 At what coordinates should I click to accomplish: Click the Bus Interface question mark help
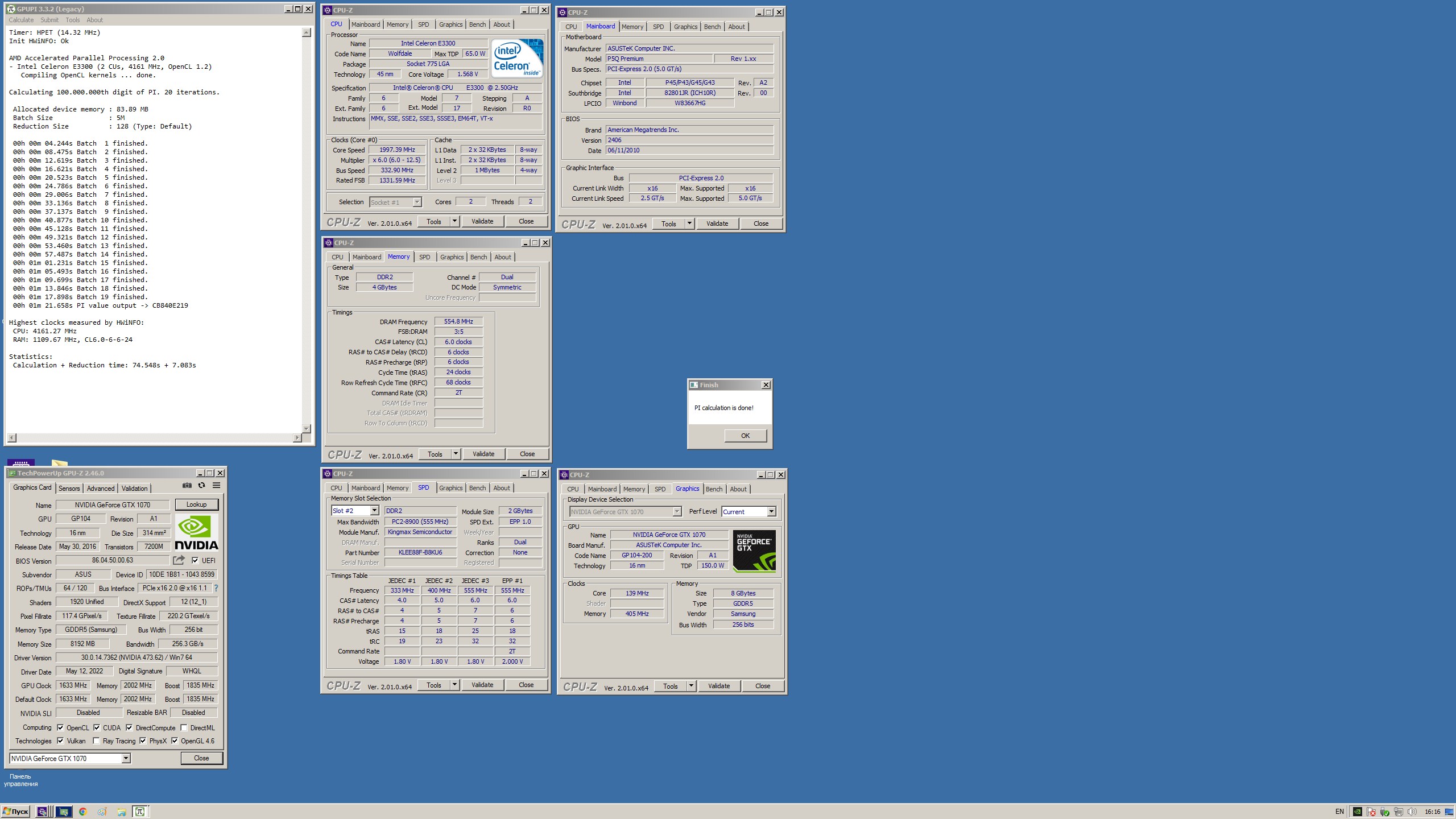(216, 588)
